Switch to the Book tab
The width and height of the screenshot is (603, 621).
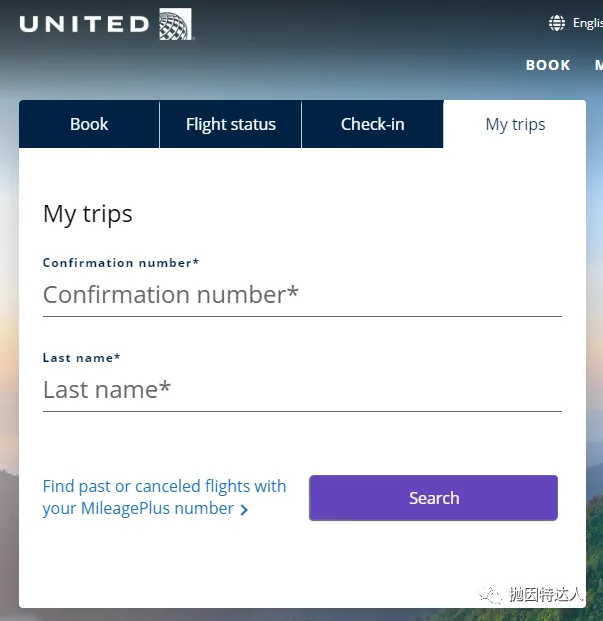[89, 124]
